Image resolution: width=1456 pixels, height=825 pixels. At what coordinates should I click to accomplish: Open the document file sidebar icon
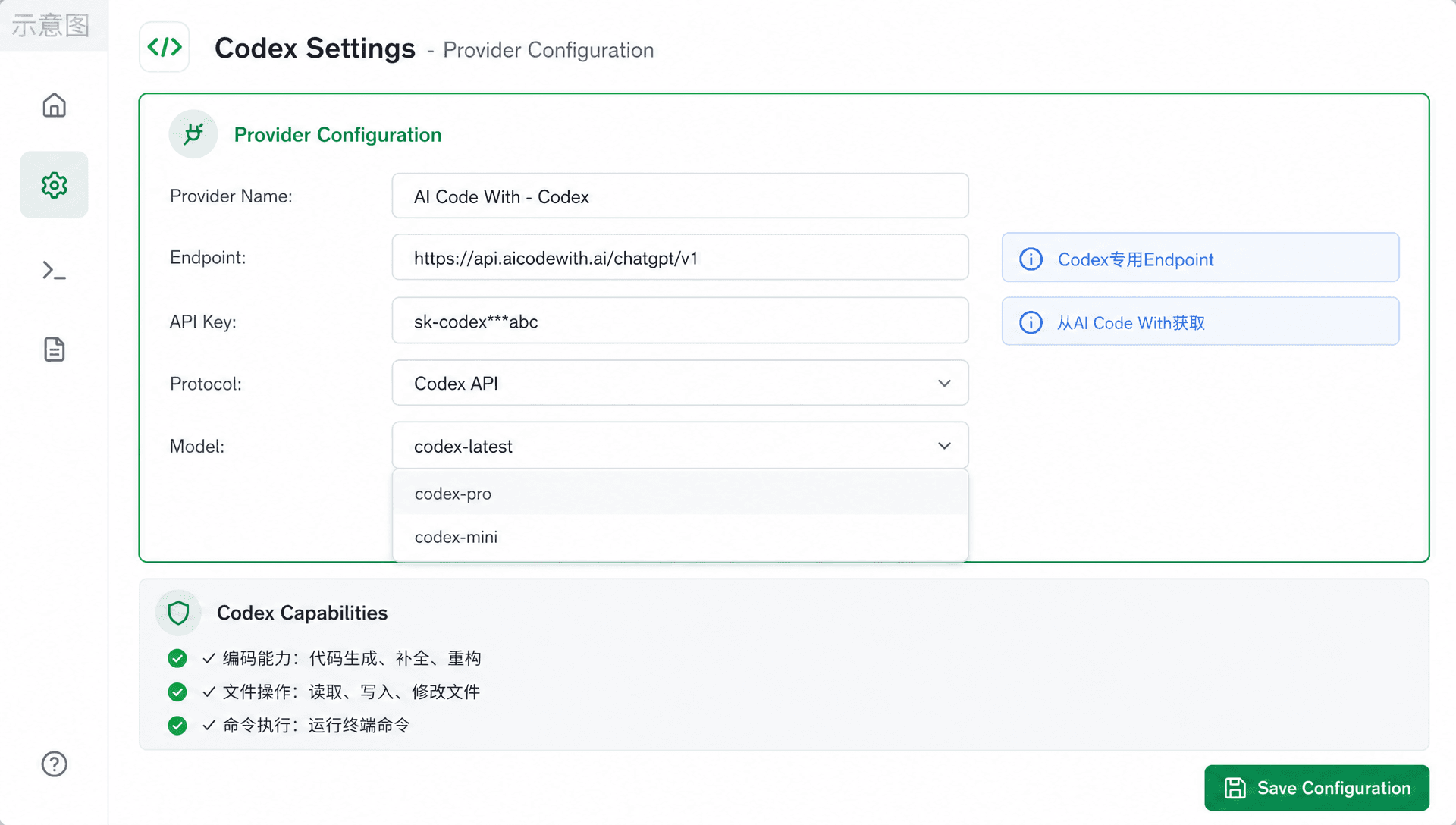tap(54, 350)
